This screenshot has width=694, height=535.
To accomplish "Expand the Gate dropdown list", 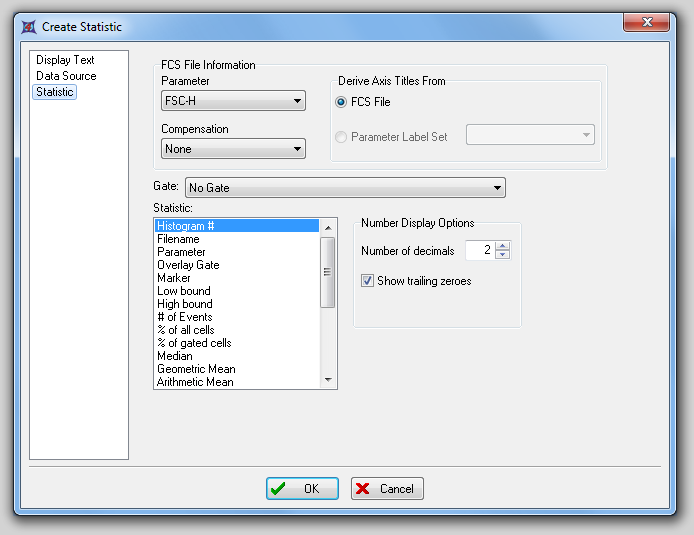I will pos(345,188).
